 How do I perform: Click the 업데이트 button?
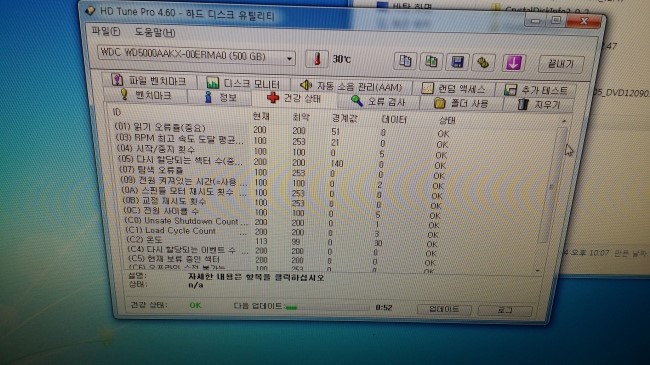[x=444, y=309]
